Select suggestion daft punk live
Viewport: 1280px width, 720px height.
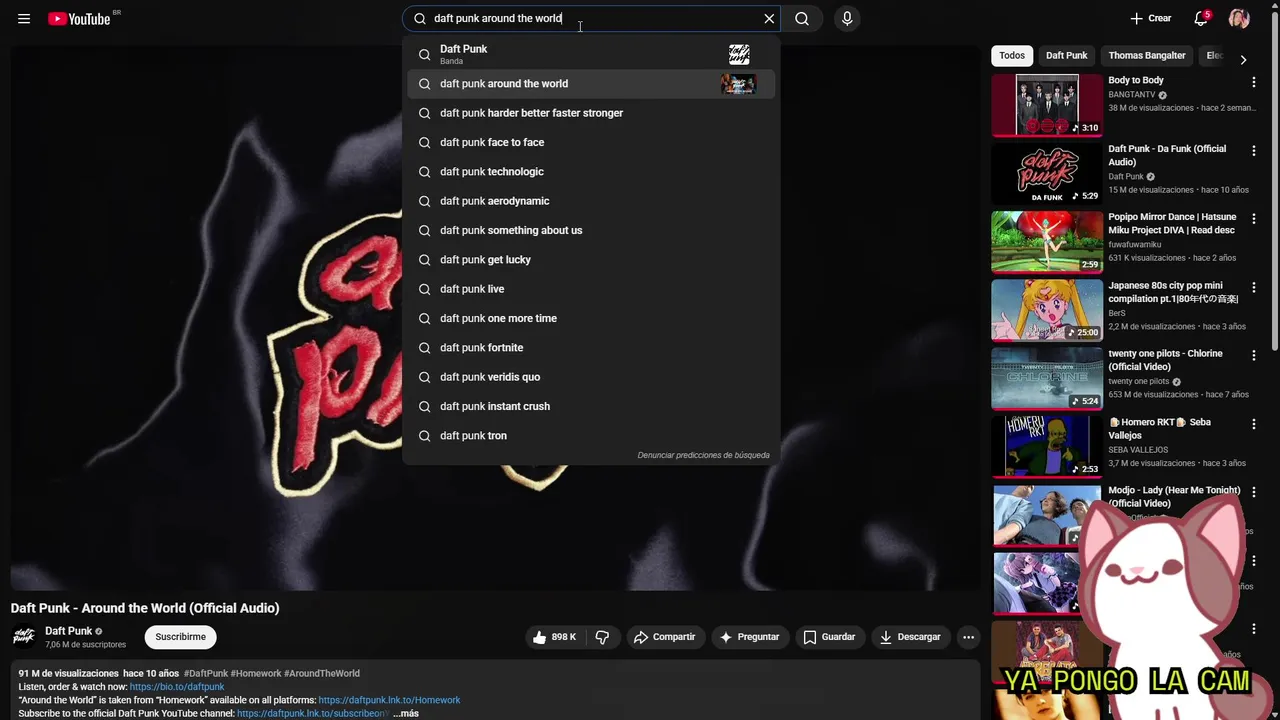[591, 289]
